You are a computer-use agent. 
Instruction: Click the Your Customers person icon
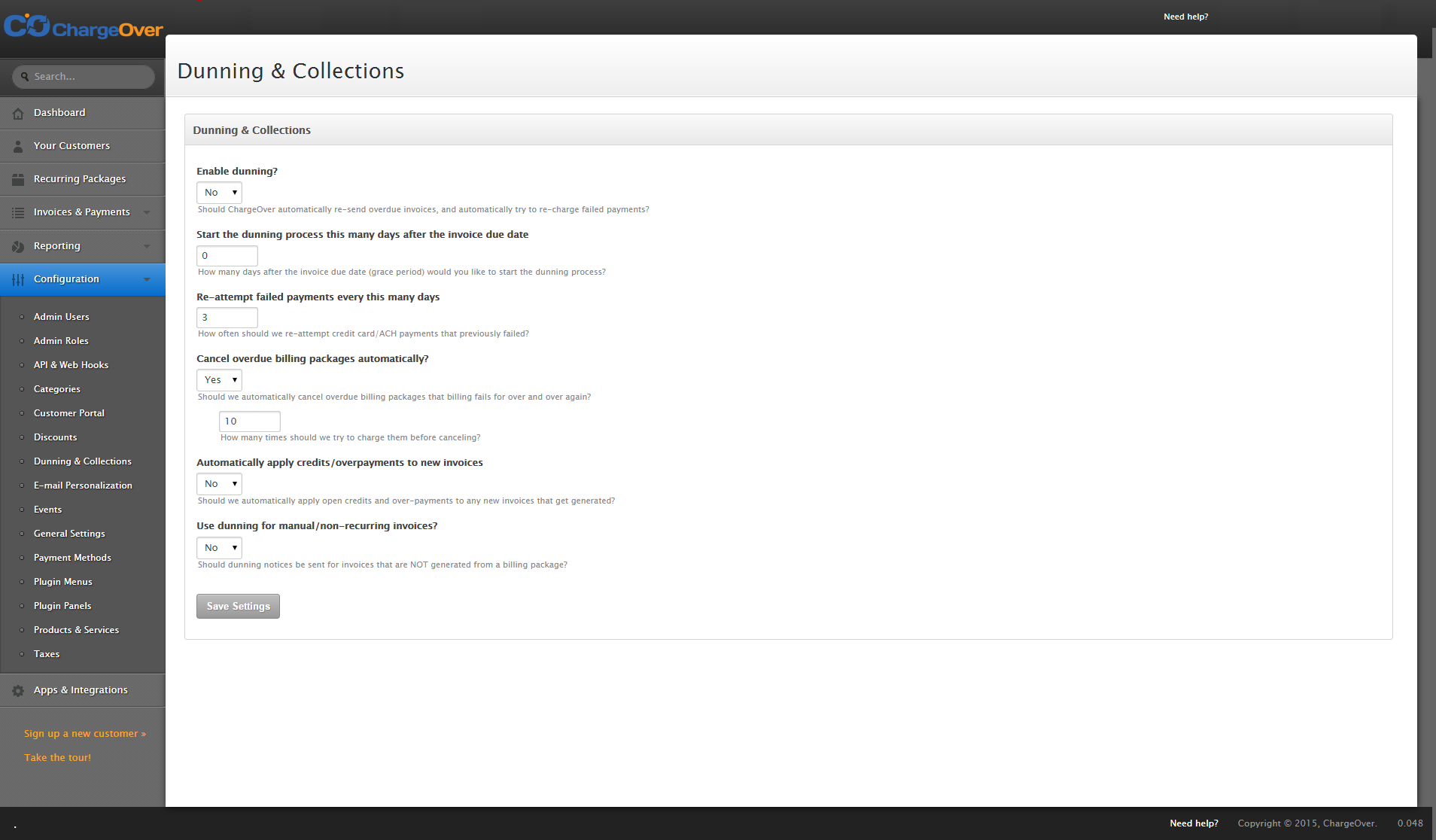(18, 147)
